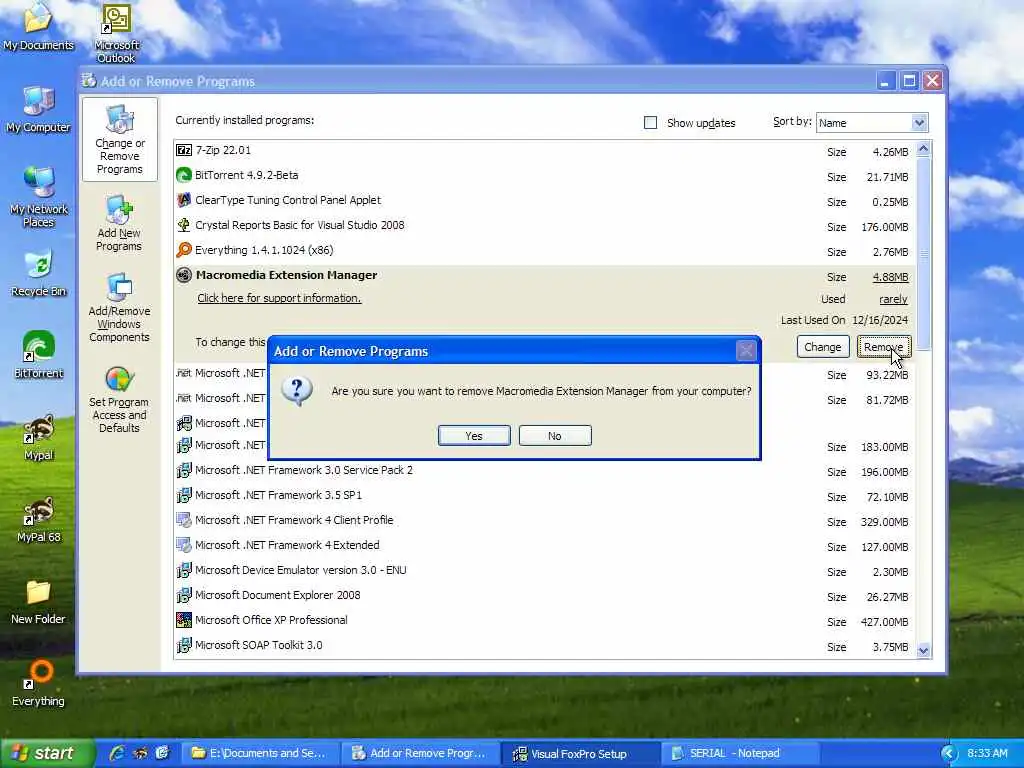
Task: Click the 8:33 AM system clock
Action: click(987, 753)
